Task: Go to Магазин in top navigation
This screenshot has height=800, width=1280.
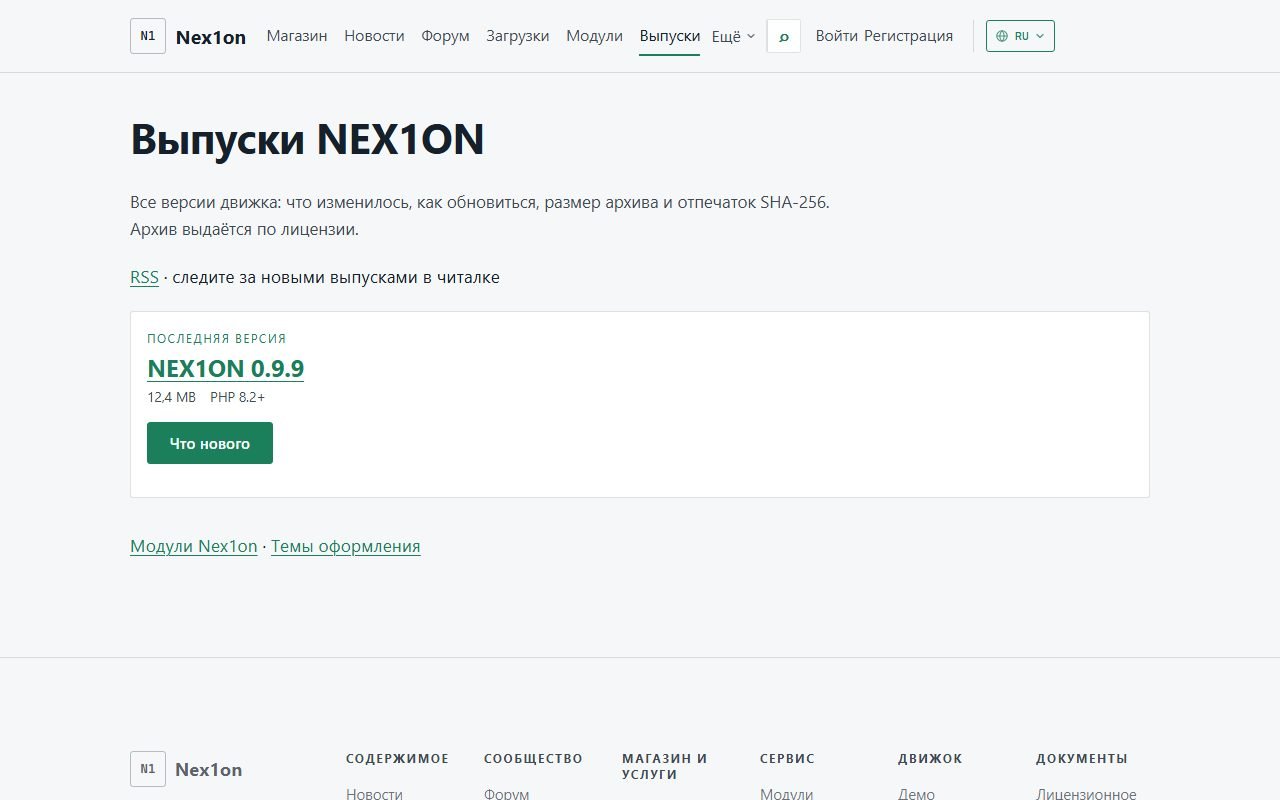Action: tap(297, 36)
